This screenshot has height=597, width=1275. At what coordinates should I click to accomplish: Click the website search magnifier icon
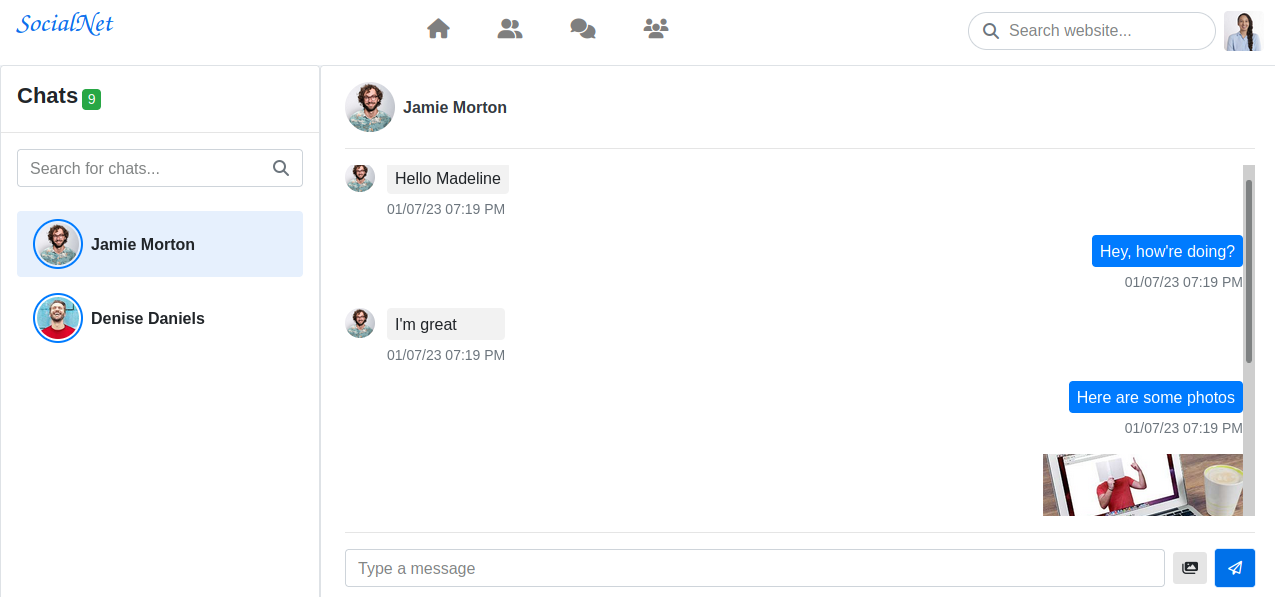tap(991, 31)
